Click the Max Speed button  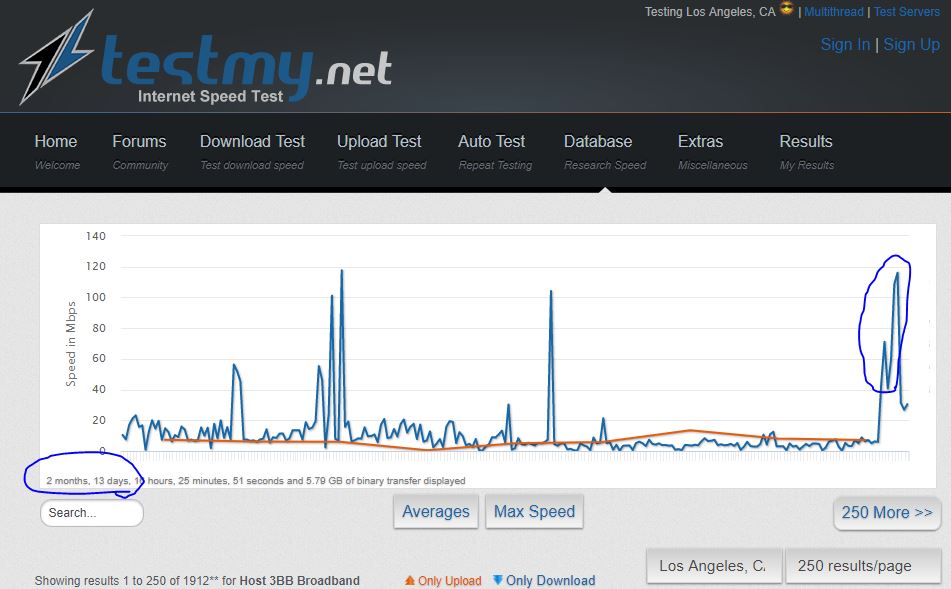click(534, 511)
